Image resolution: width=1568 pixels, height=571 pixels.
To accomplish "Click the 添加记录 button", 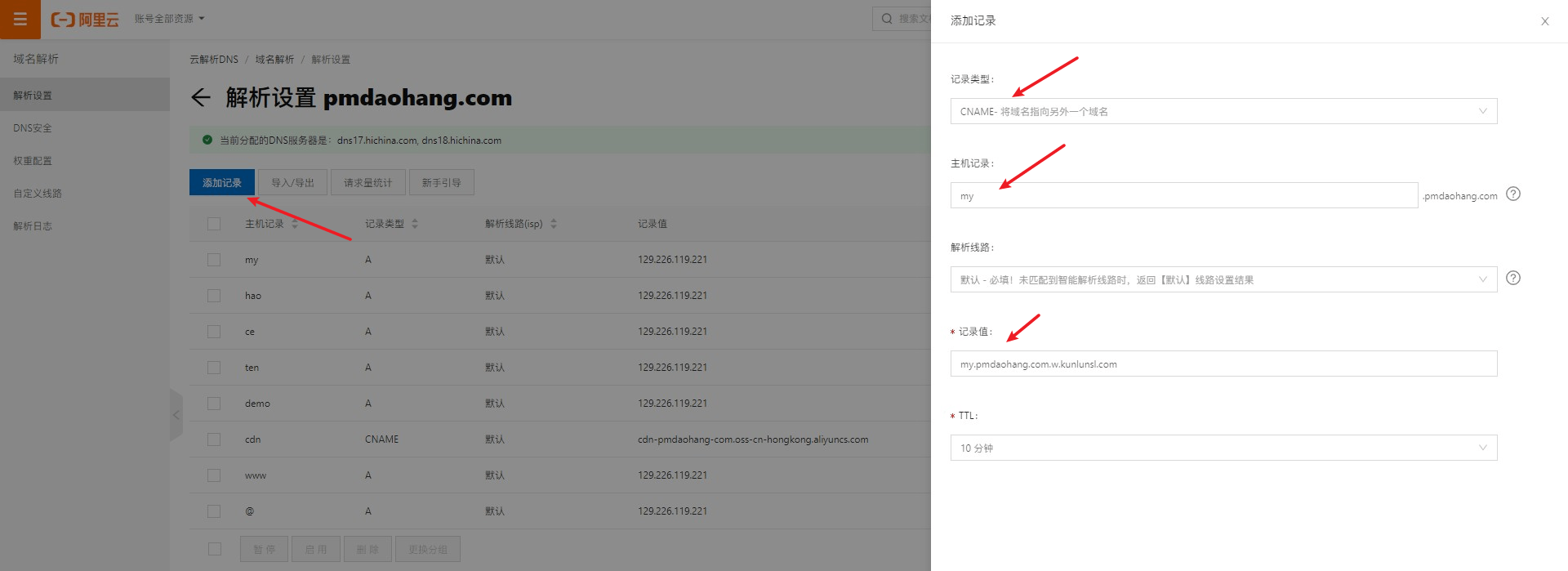I will [222, 182].
